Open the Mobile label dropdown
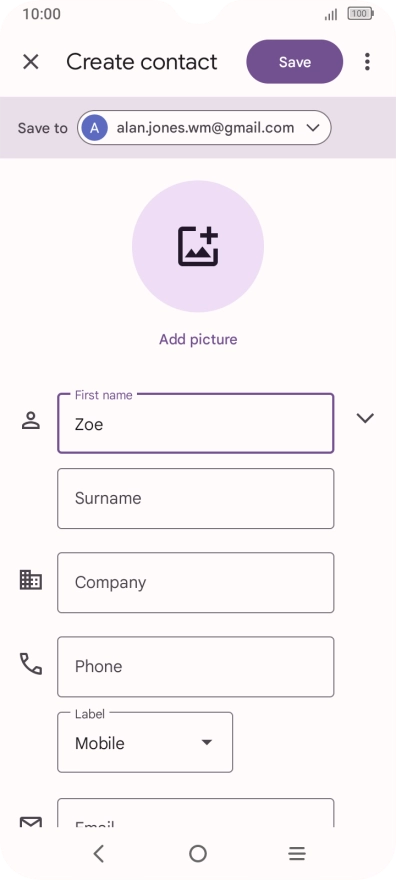Viewport: 396px width, 880px height. pyautogui.click(x=145, y=742)
